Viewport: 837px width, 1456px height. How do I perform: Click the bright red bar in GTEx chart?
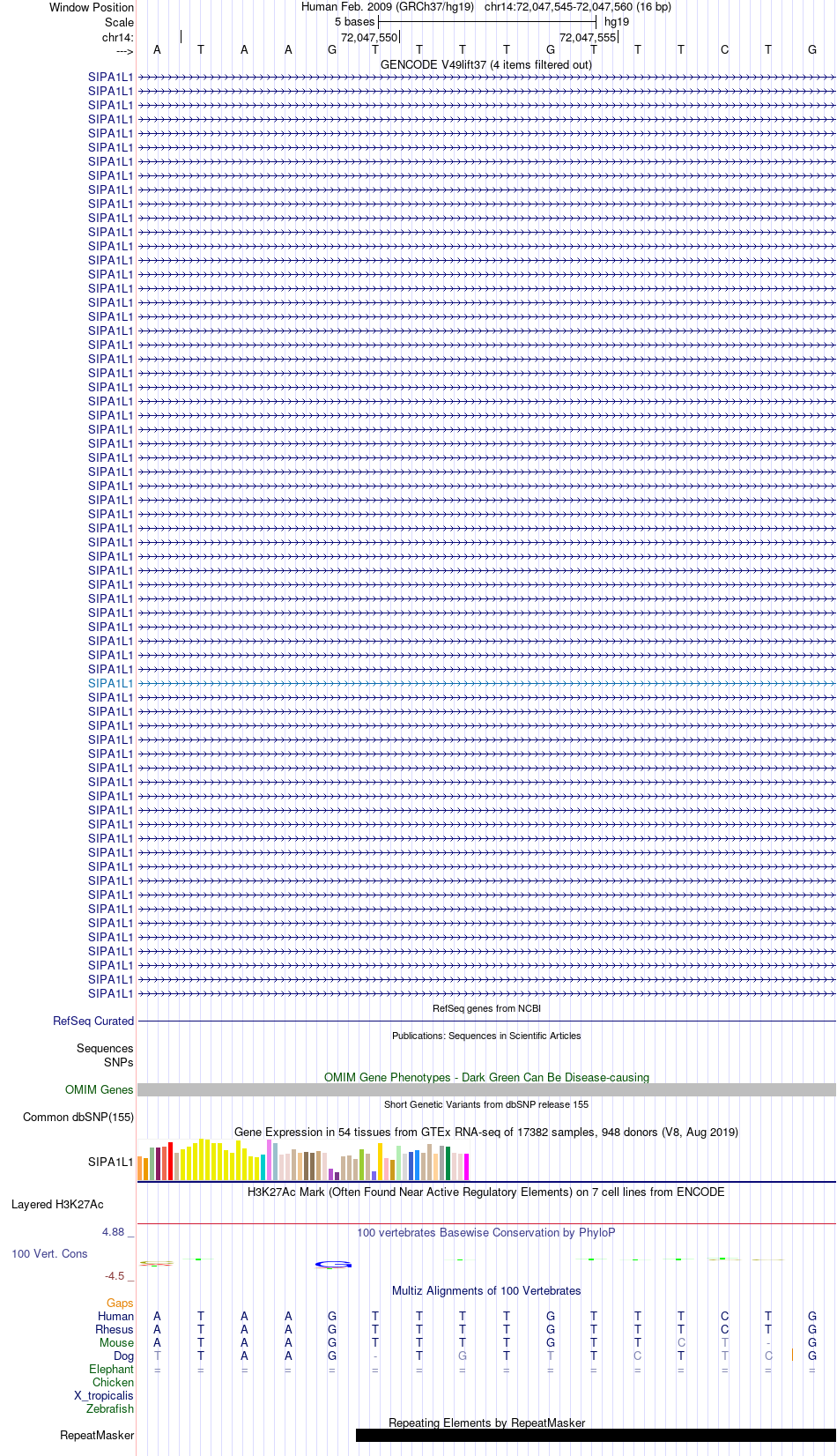point(170,1161)
